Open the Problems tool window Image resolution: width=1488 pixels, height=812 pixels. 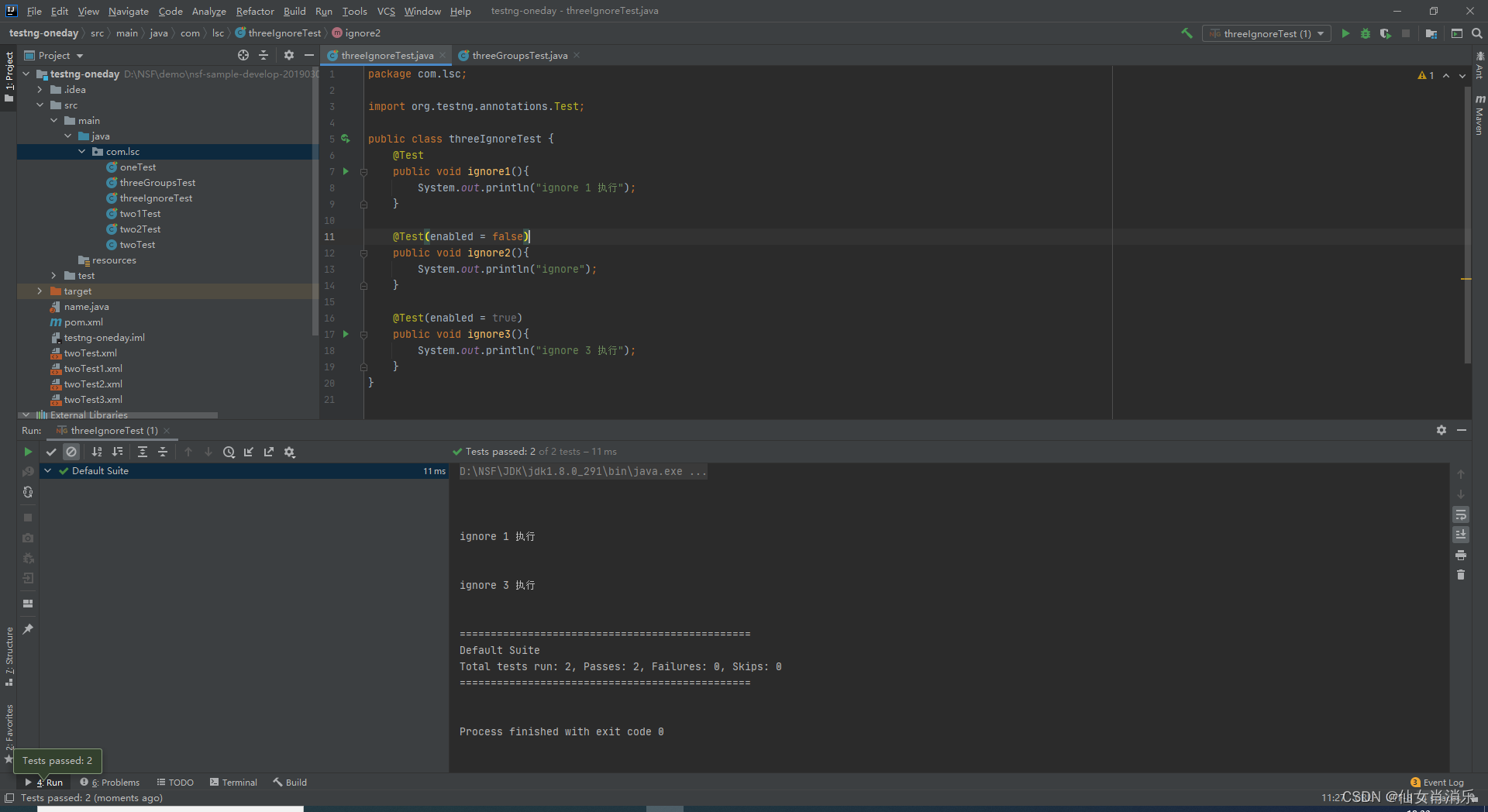[110, 782]
